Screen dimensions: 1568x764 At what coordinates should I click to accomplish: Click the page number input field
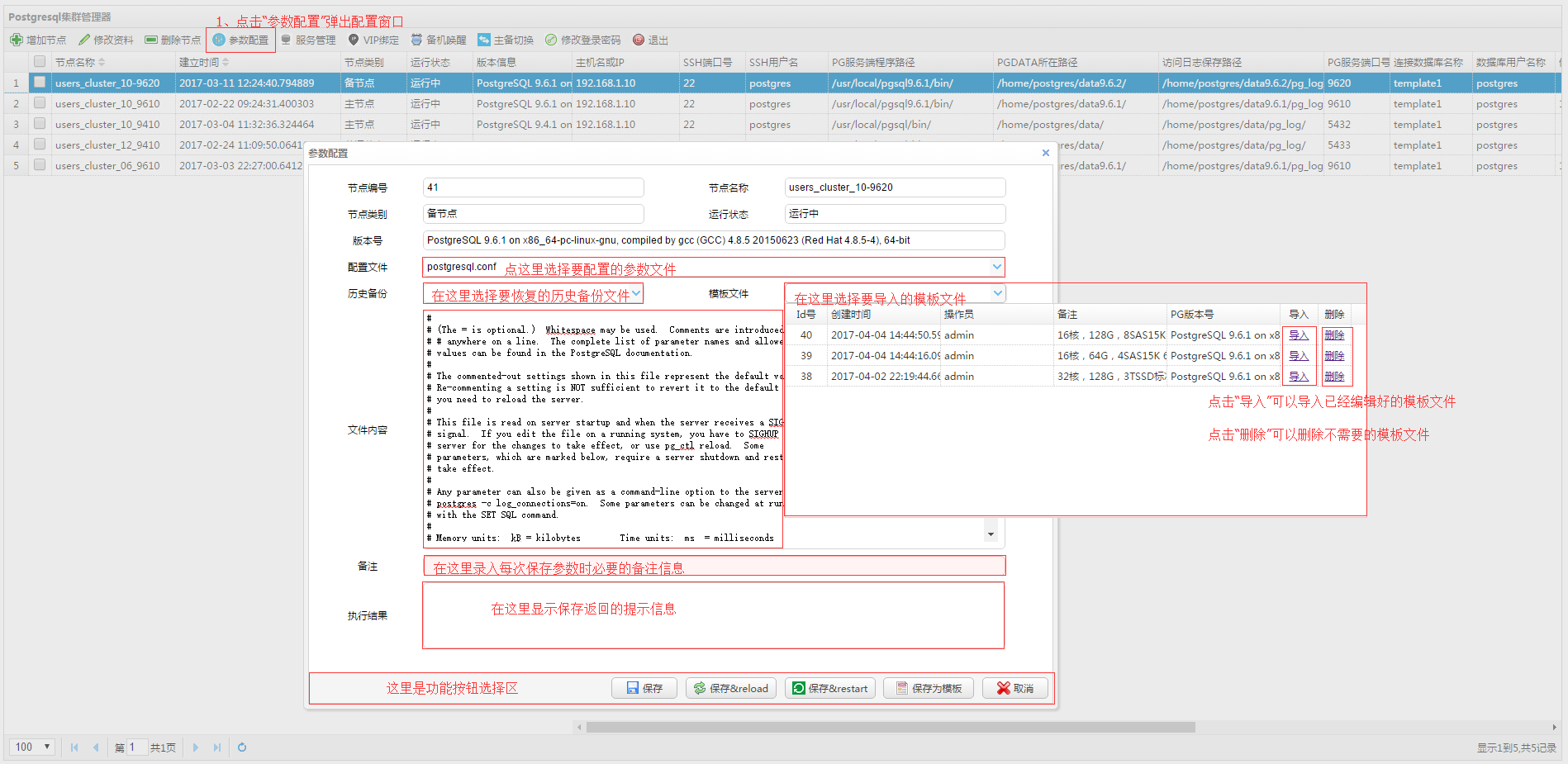pyautogui.click(x=136, y=747)
